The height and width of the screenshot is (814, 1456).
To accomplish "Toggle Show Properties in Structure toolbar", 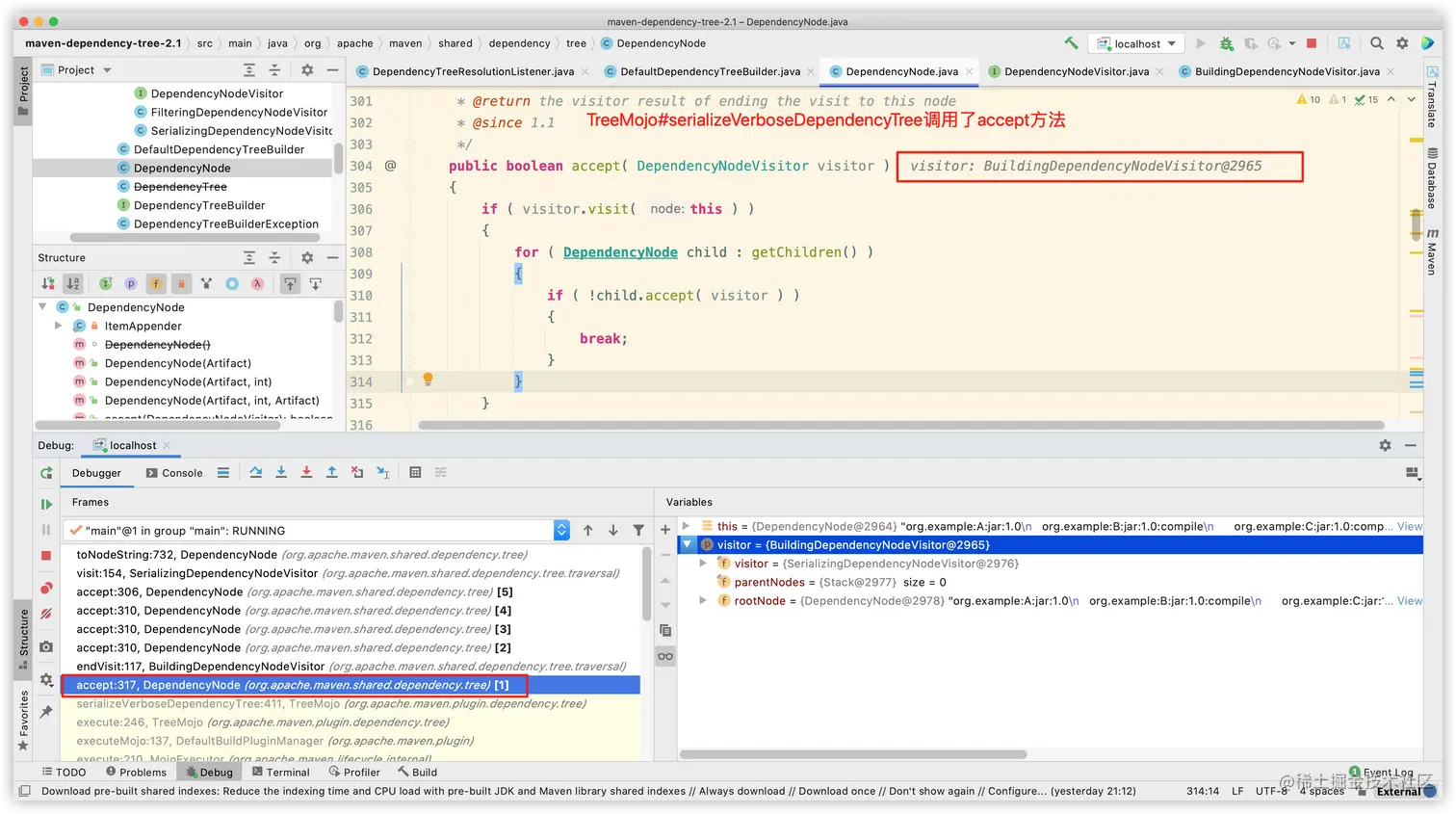I will (131, 283).
